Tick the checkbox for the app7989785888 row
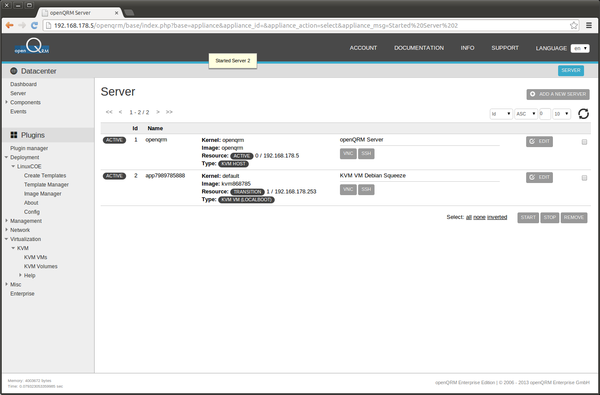 tap(584, 178)
